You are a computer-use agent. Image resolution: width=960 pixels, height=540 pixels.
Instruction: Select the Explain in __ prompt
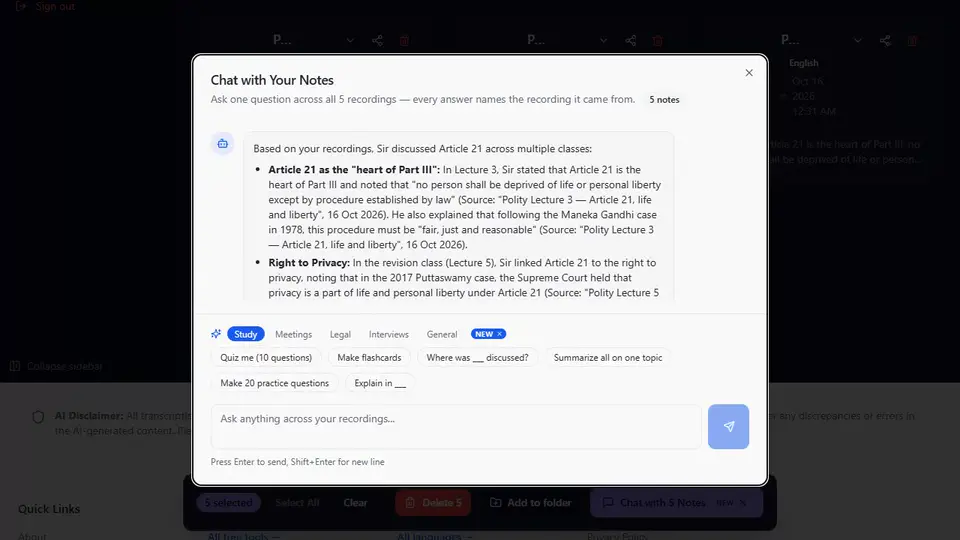click(380, 383)
